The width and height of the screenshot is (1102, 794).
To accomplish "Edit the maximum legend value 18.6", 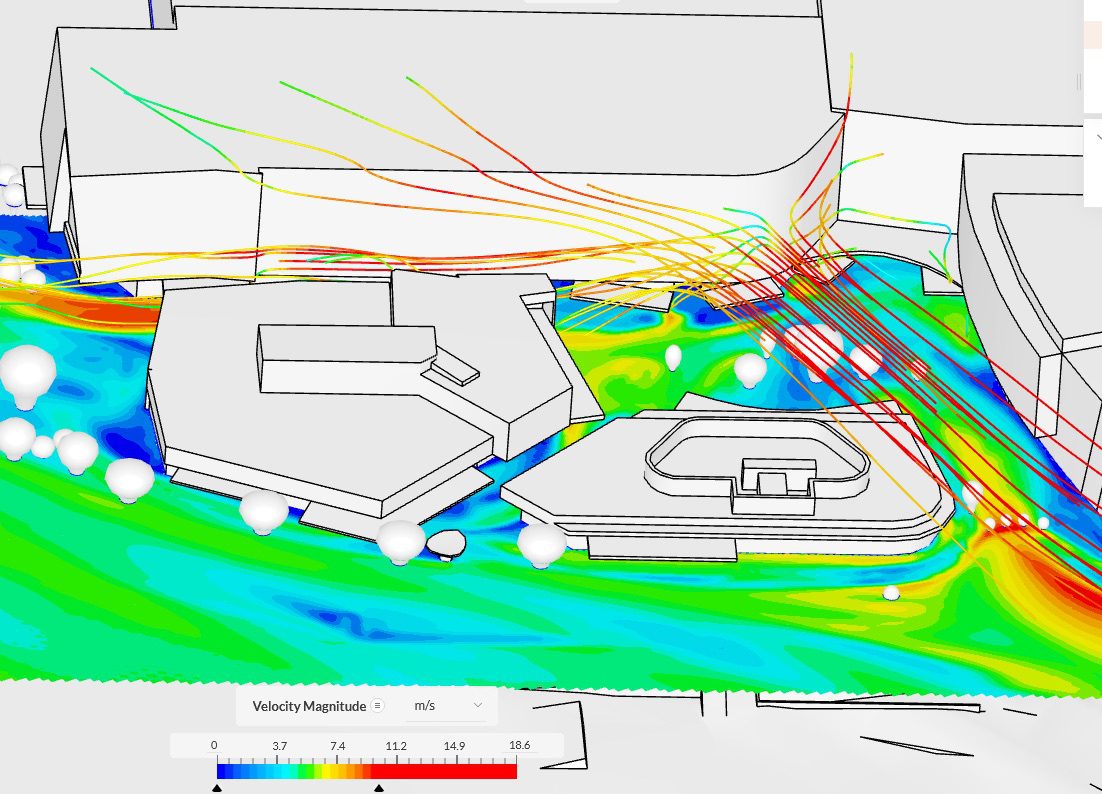I will pos(519,746).
